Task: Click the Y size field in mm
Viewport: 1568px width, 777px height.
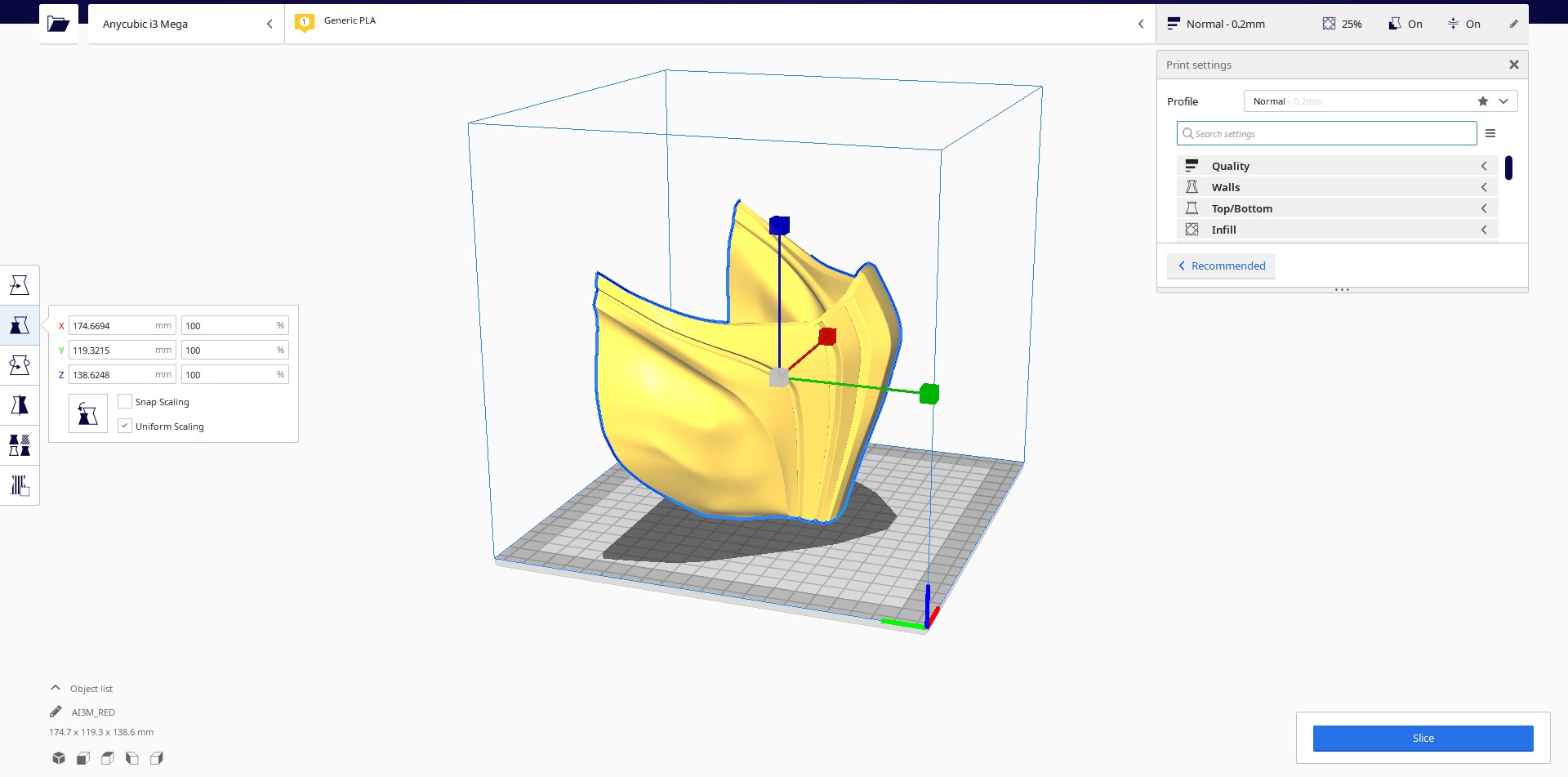Action: (122, 350)
